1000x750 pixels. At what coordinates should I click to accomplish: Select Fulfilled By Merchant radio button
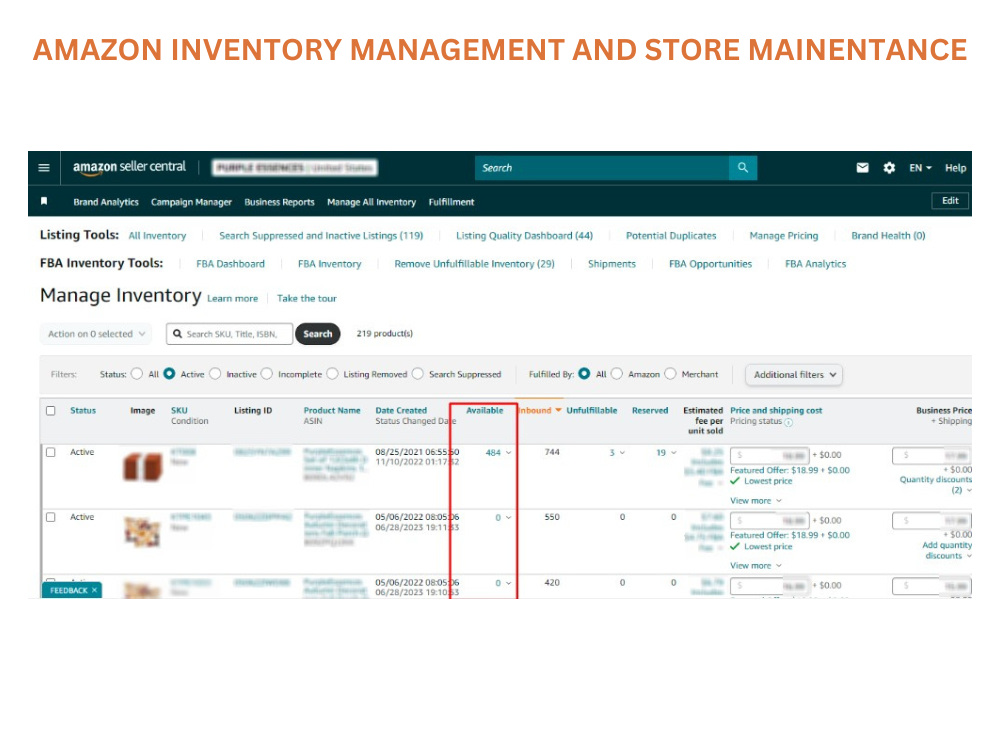[670, 374]
